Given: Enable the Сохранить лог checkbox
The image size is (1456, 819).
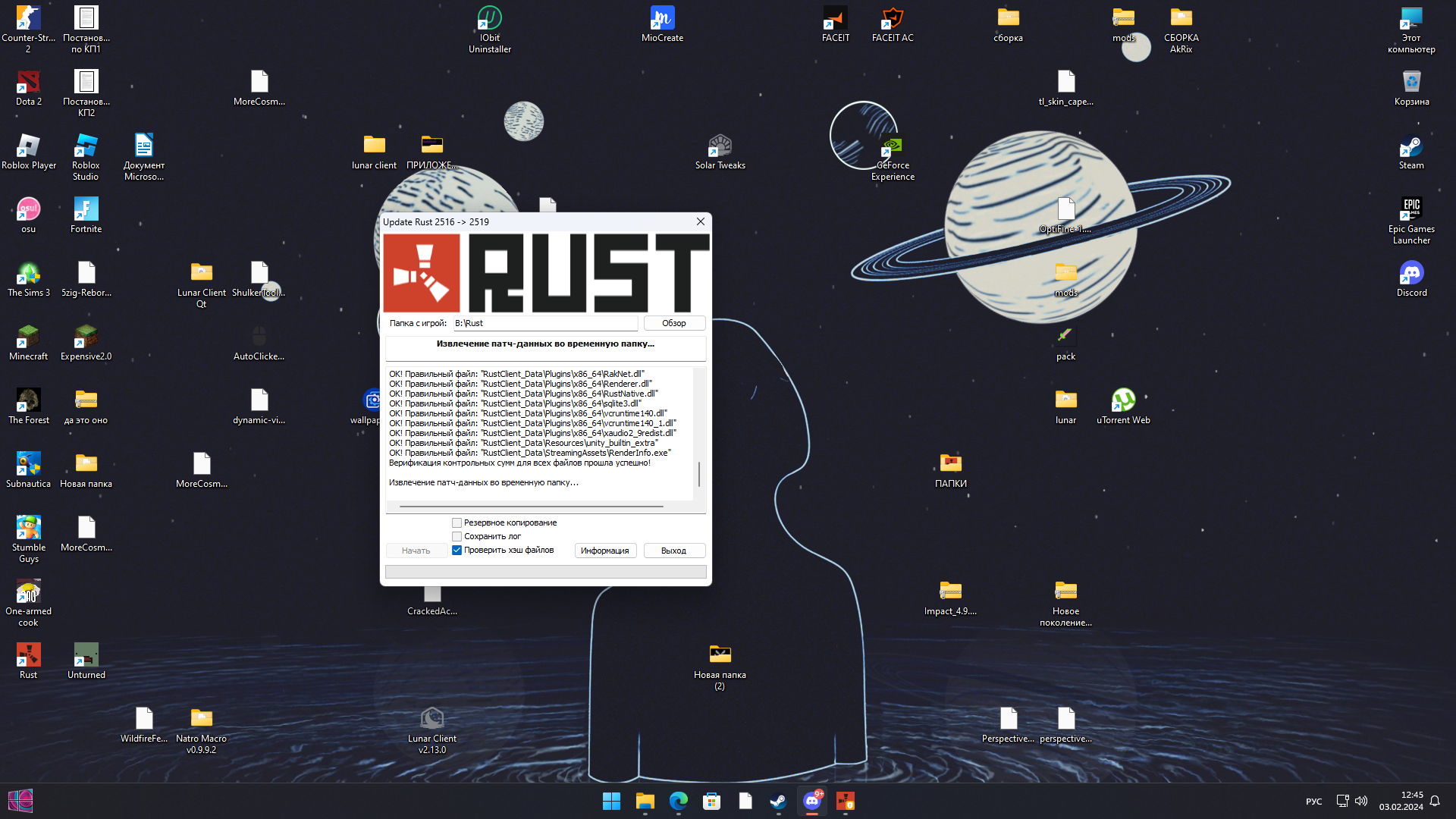Looking at the screenshot, I should point(457,536).
